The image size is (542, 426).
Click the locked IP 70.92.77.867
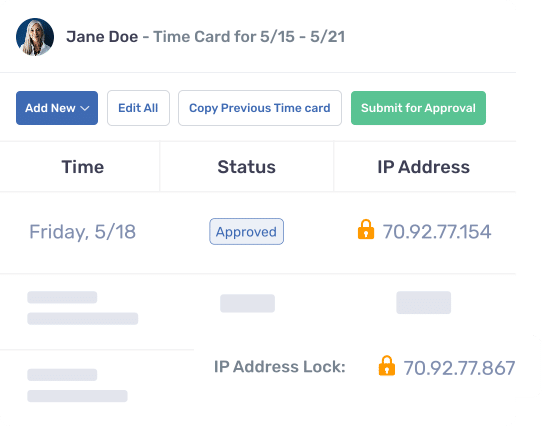tap(459, 368)
